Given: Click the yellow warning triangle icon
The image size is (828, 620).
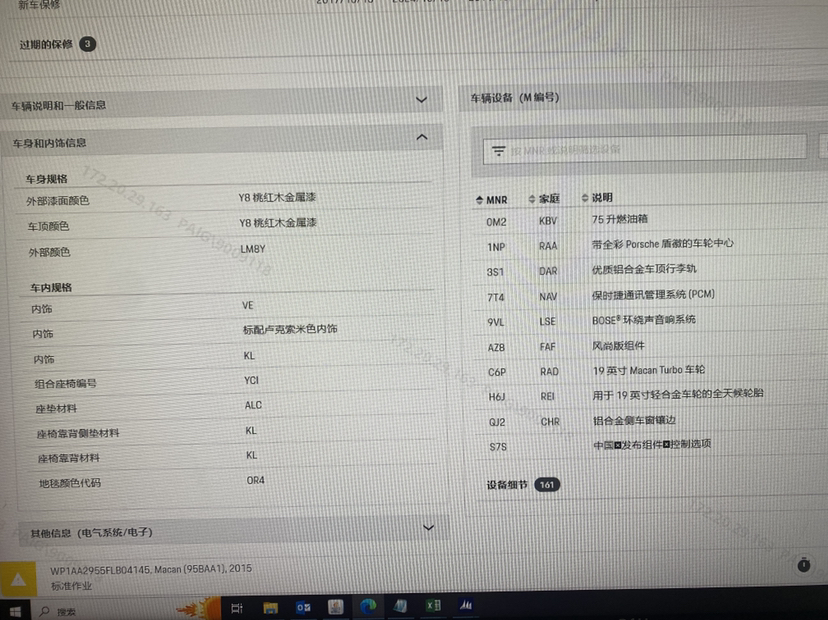Looking at the screenshot, I should (18, 580).
